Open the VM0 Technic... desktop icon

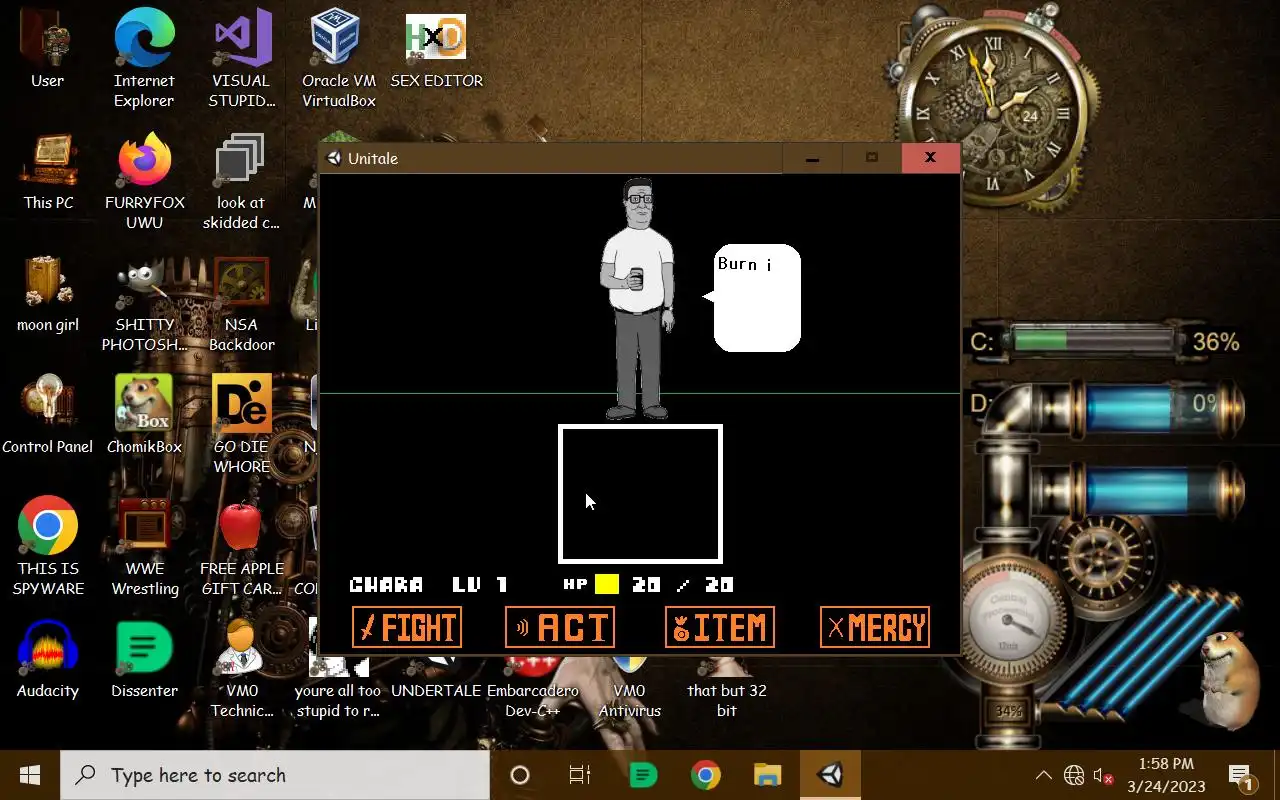[x=241, y=668]
